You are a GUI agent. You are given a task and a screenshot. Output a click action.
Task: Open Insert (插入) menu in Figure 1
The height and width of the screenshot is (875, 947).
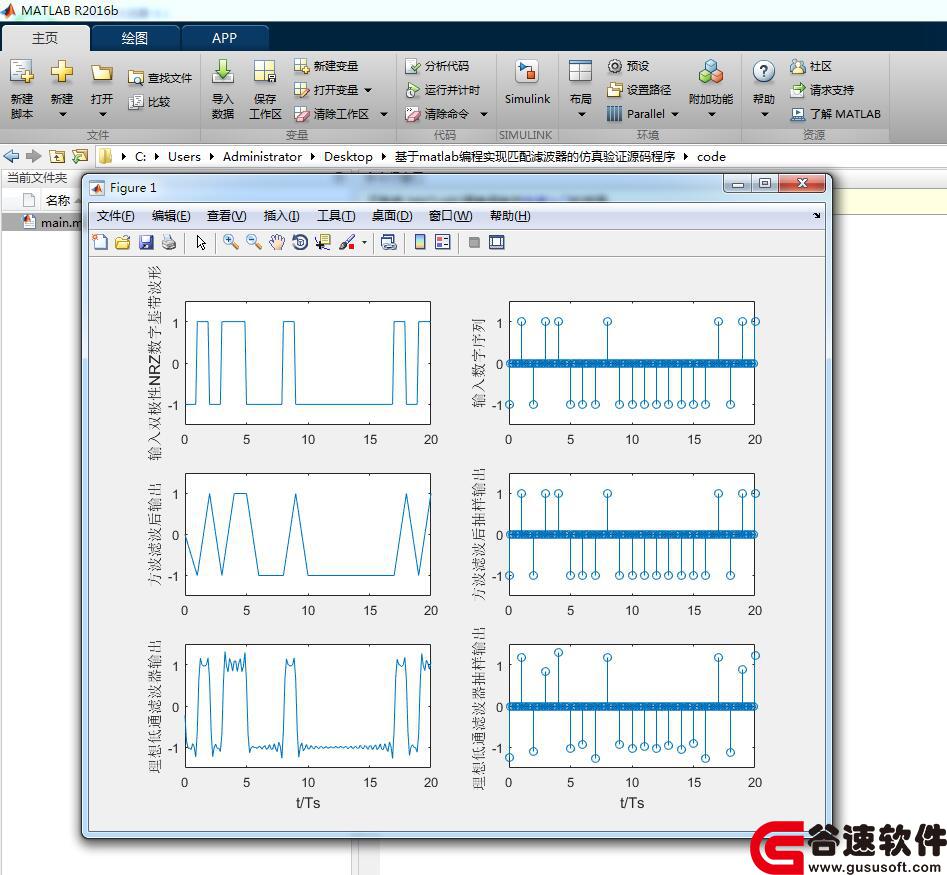pyautogui.click(x=281, y=216)
